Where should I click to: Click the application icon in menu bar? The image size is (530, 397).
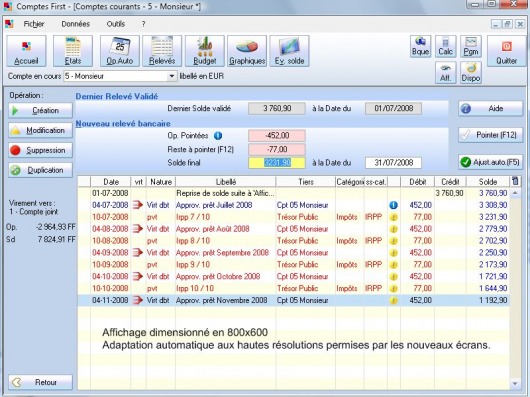point(9,24)
